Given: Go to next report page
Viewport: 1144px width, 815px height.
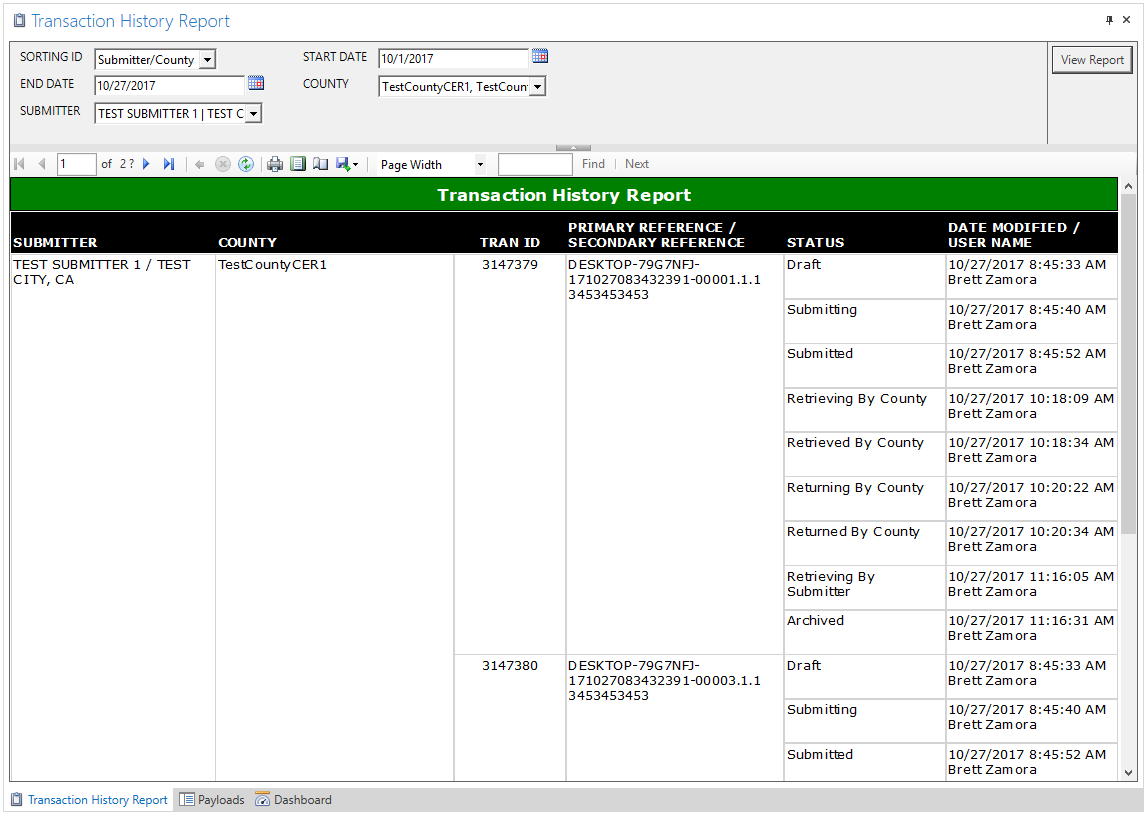Looking at the screenshot, I should click(146, 164).
